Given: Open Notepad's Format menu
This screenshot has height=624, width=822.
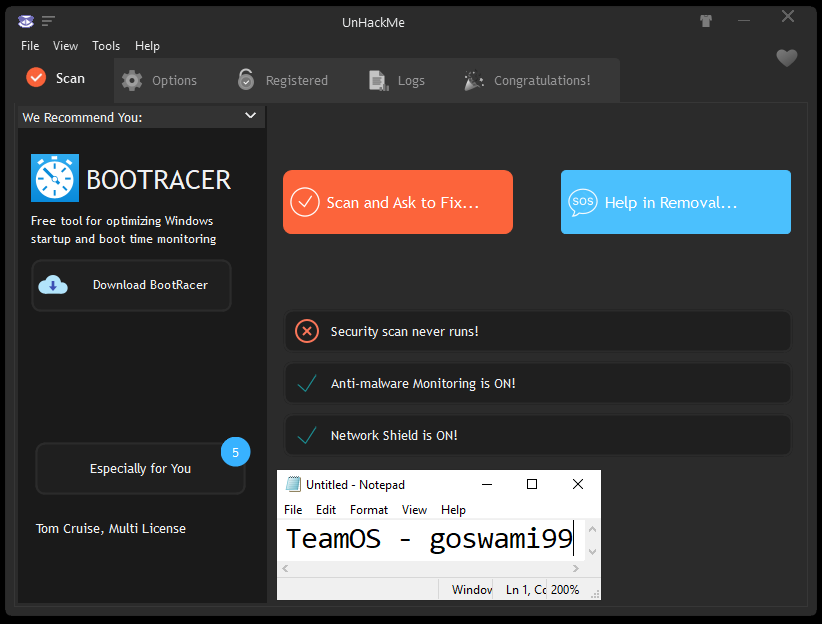Looking at the screenshot, I should coord(368,510).
